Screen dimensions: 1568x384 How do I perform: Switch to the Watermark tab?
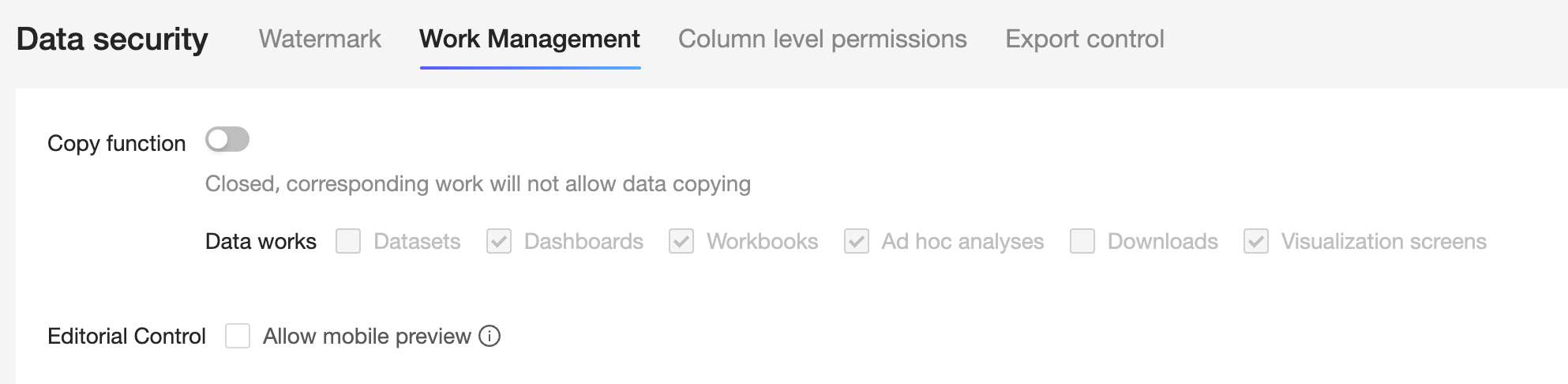click(x=320, y=39)
